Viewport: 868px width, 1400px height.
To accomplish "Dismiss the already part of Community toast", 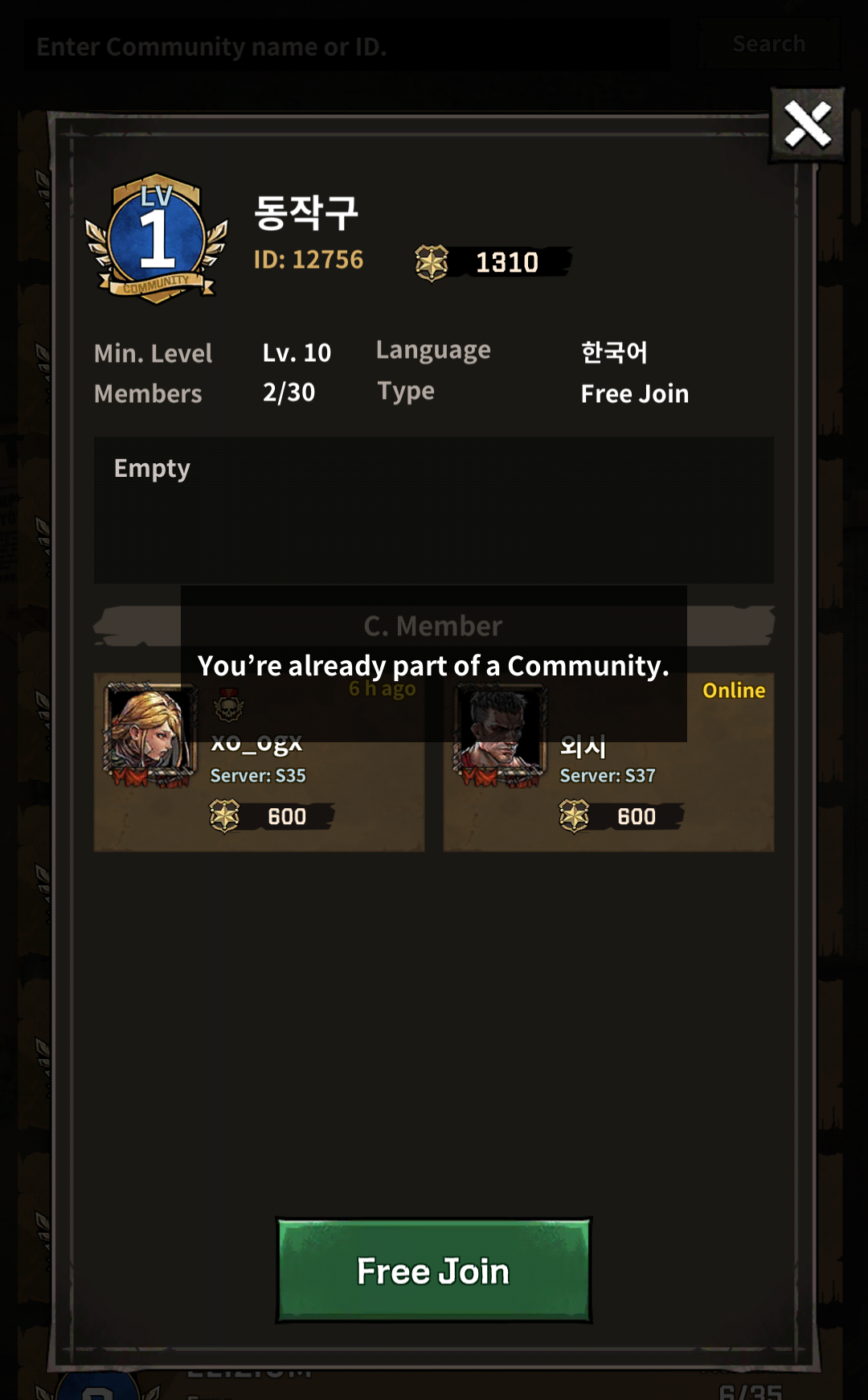I will click(x=434, y=664).
